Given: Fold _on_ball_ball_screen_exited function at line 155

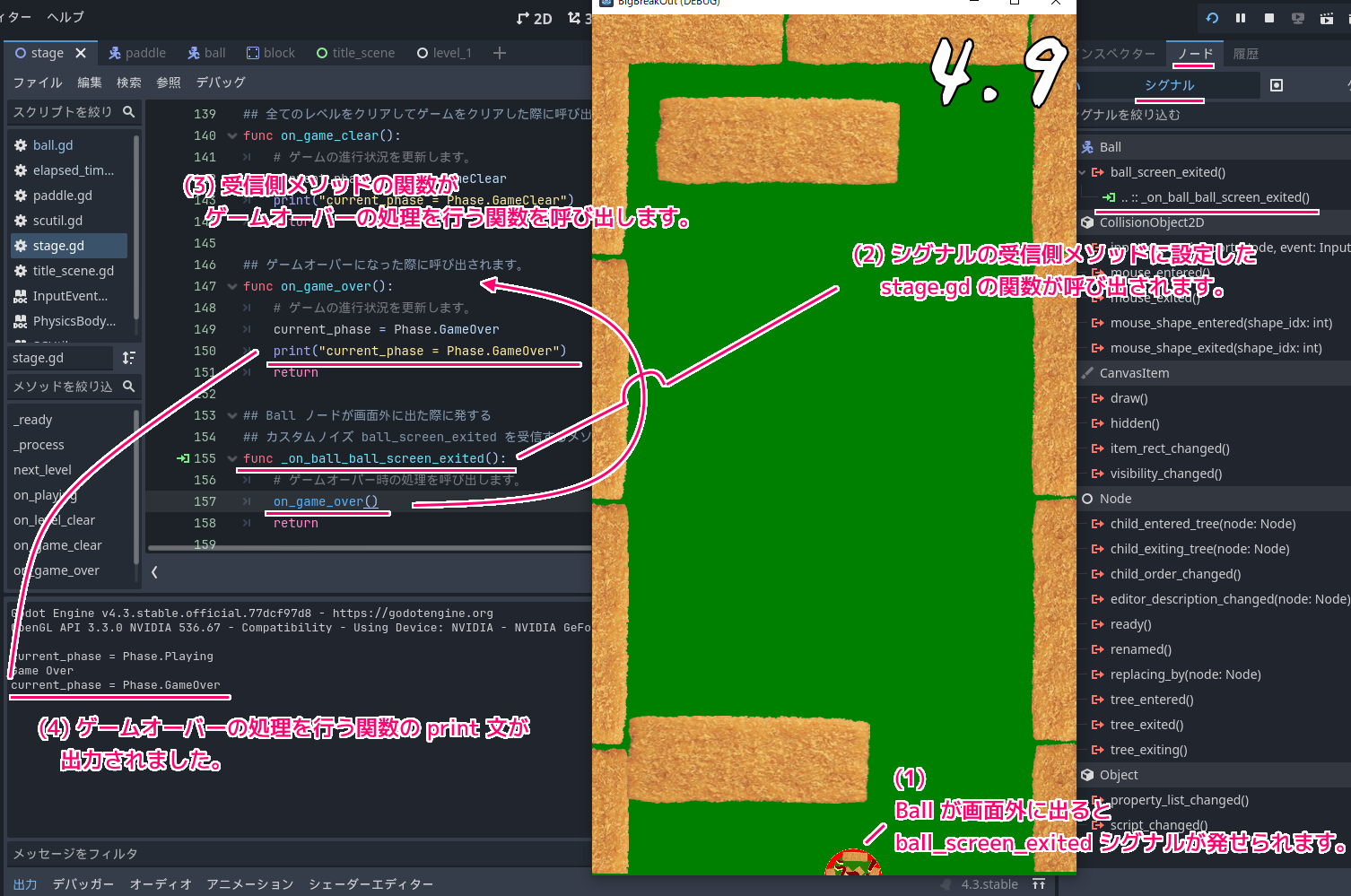Looking at the screenshot, I should [232, 459].
